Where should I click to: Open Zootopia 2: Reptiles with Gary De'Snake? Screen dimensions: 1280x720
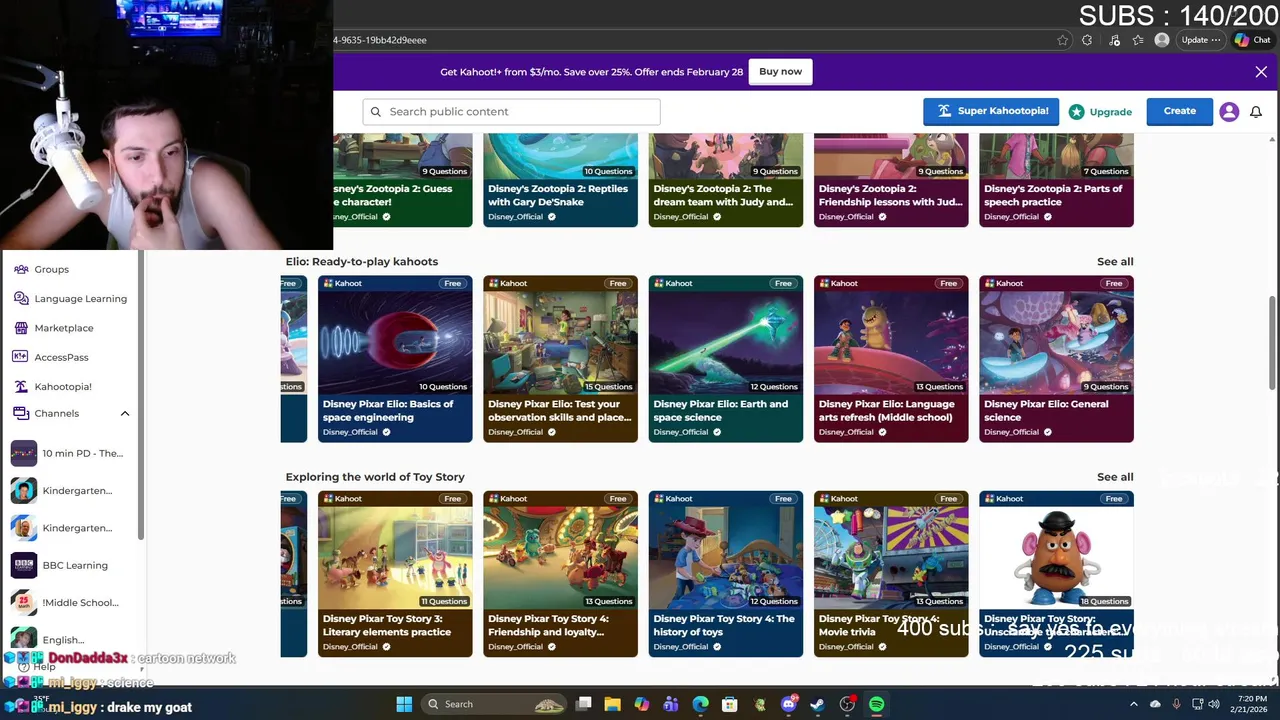coord(560,180)
